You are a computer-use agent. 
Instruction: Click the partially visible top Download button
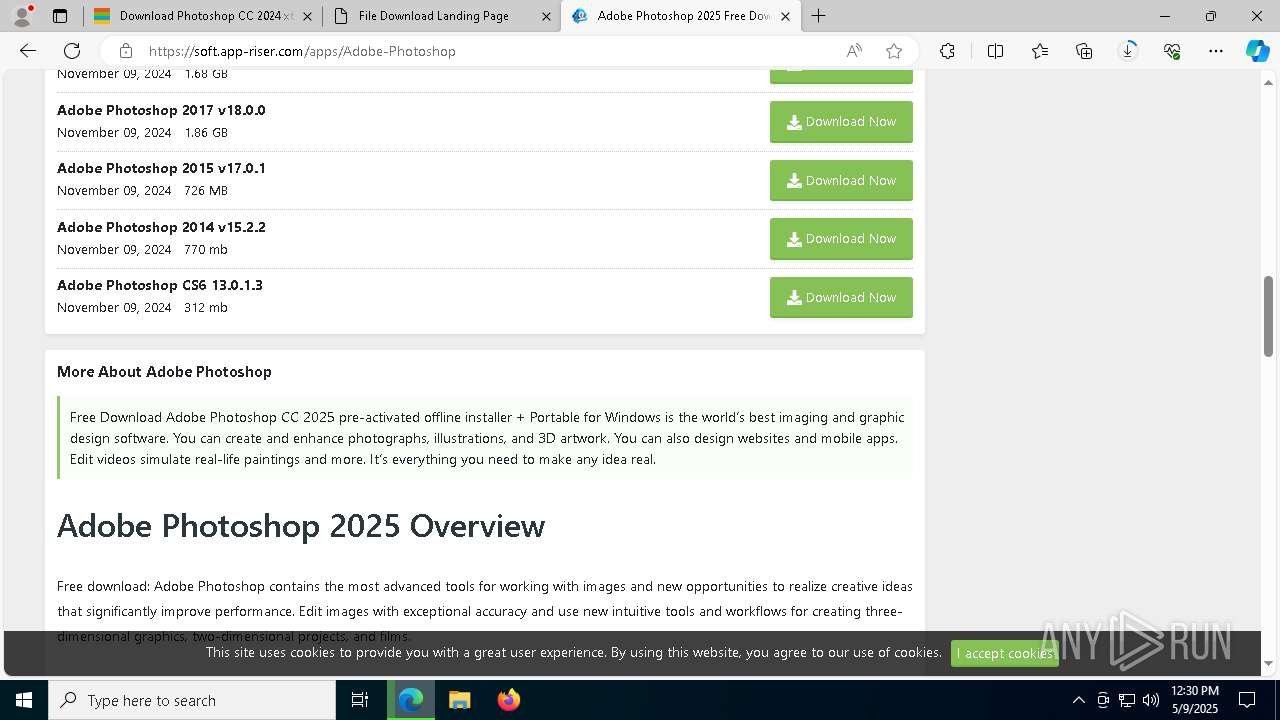pyautogui.click(x=841, y=77)
